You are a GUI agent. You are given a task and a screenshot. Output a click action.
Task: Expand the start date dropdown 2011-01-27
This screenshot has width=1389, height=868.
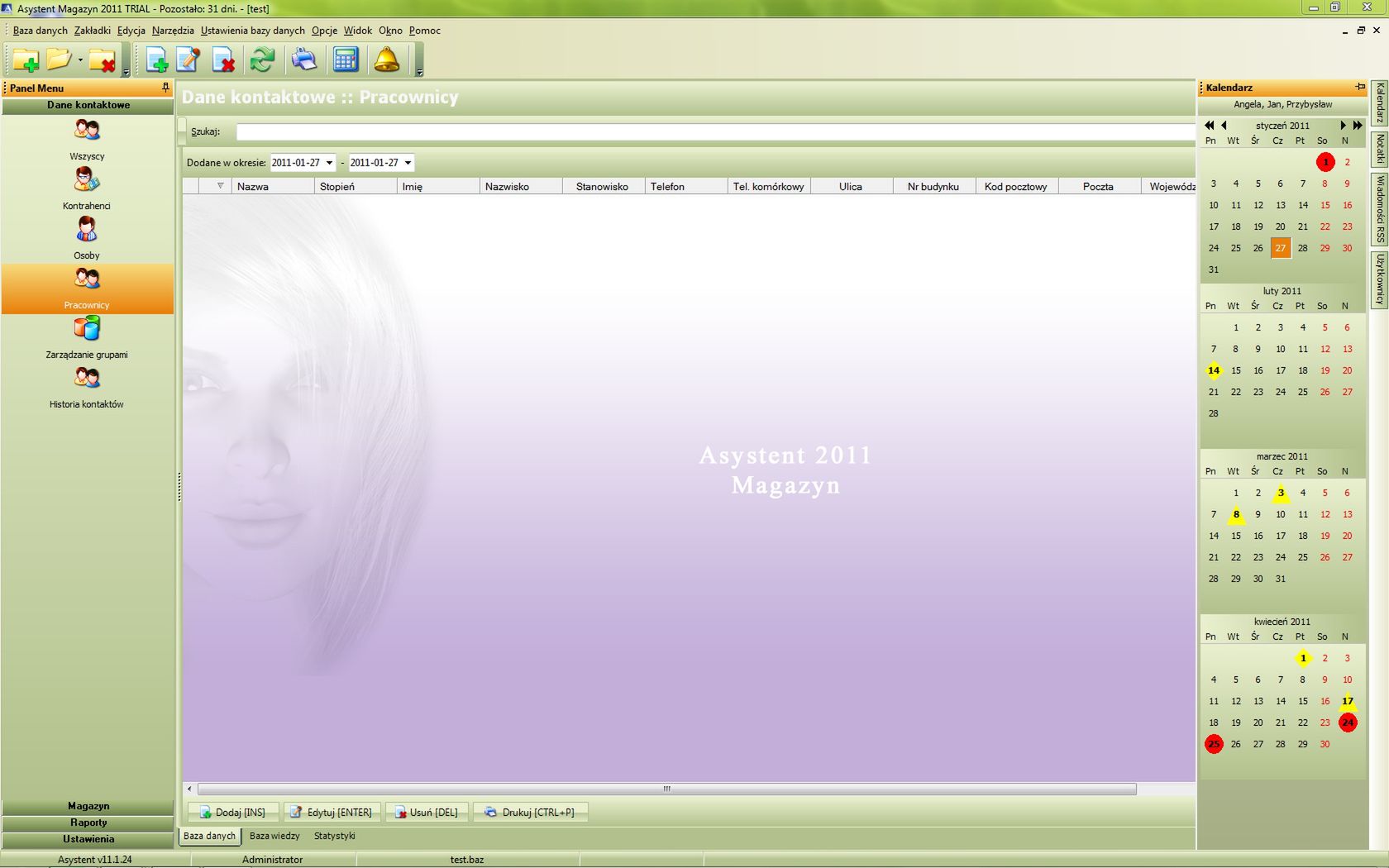[x=329, y=163]
